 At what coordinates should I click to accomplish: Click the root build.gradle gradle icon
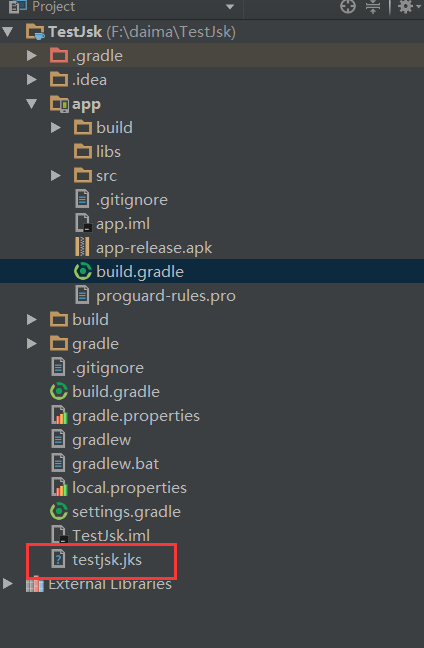pyautogui.click(x=59, y=391)
